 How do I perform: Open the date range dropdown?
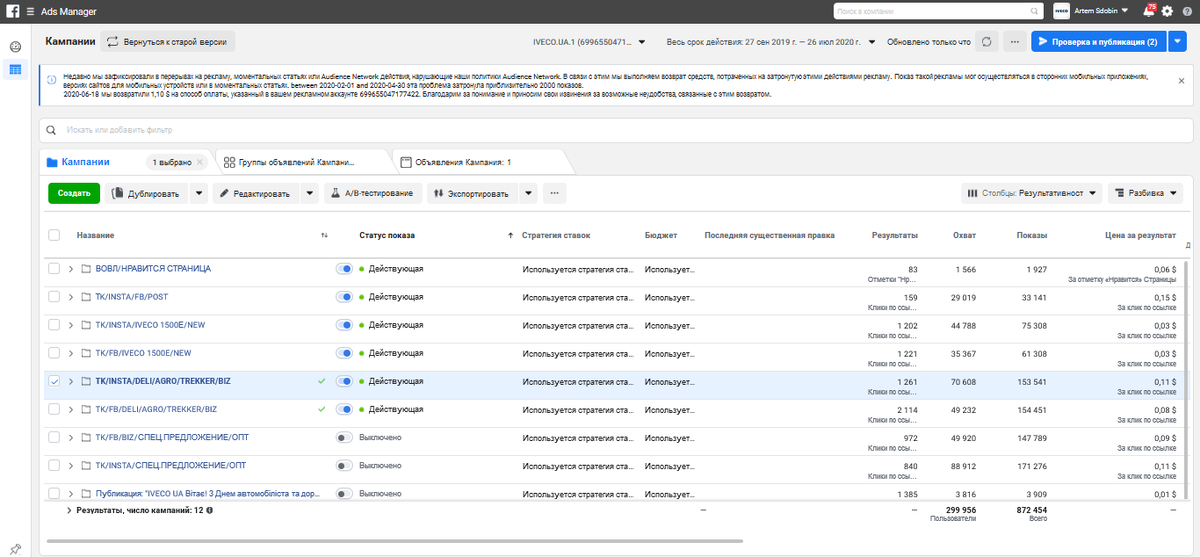tap(771, 42)
